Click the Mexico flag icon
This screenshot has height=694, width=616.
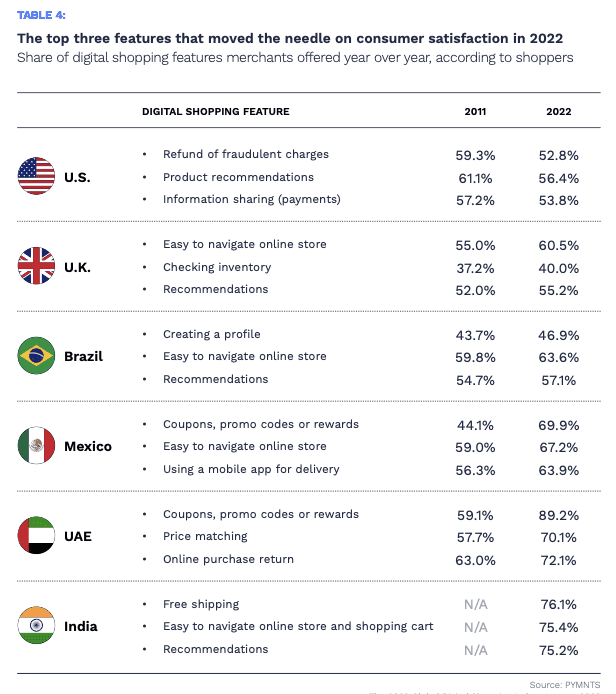36,446
